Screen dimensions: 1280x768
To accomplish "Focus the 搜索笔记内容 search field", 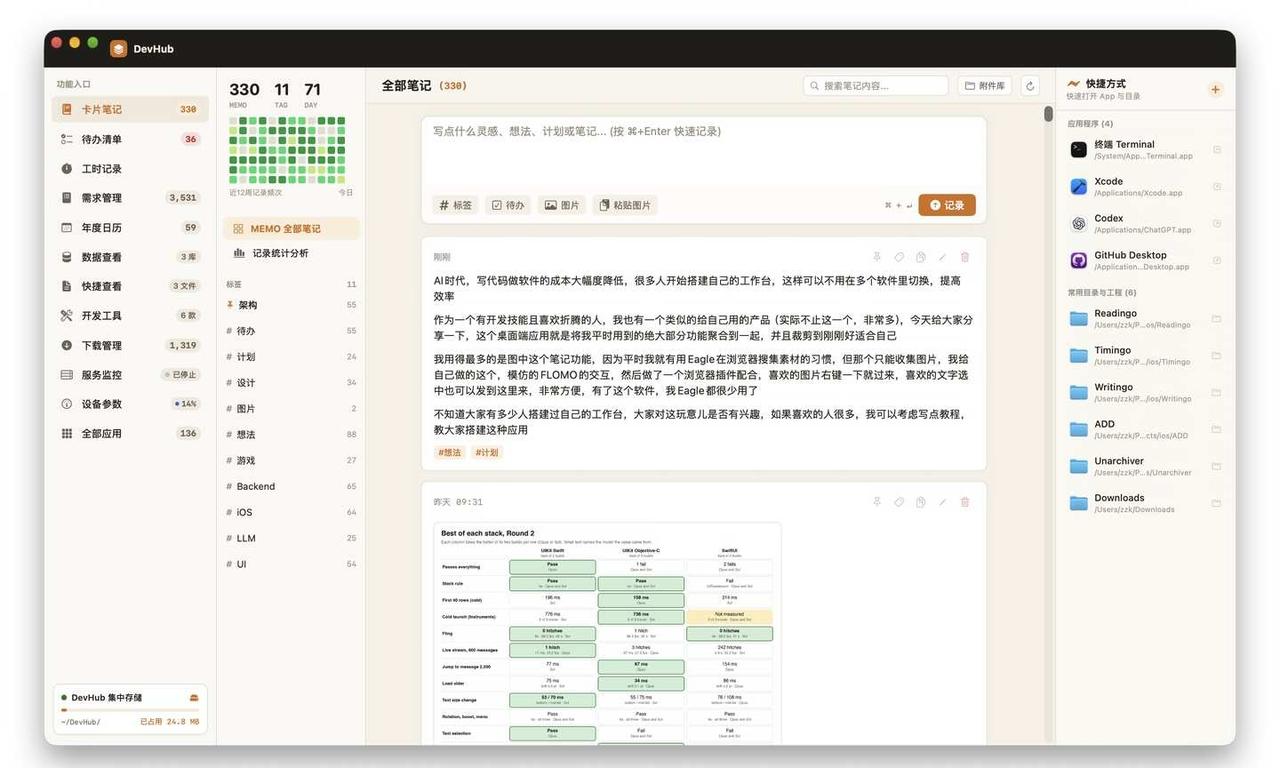I will (876, 86).
